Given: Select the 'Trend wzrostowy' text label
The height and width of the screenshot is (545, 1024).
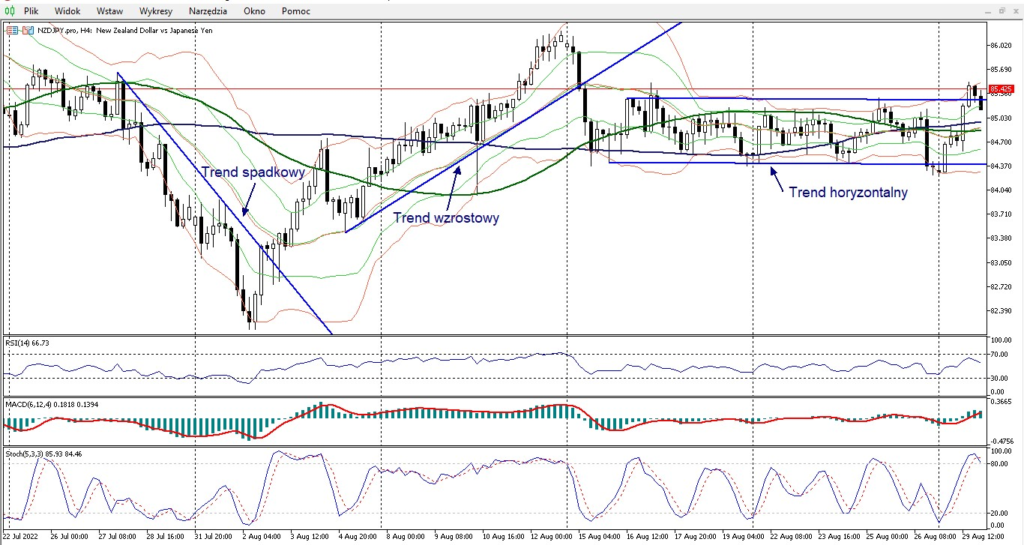Looking at the screenshot, I should [445, 216].
